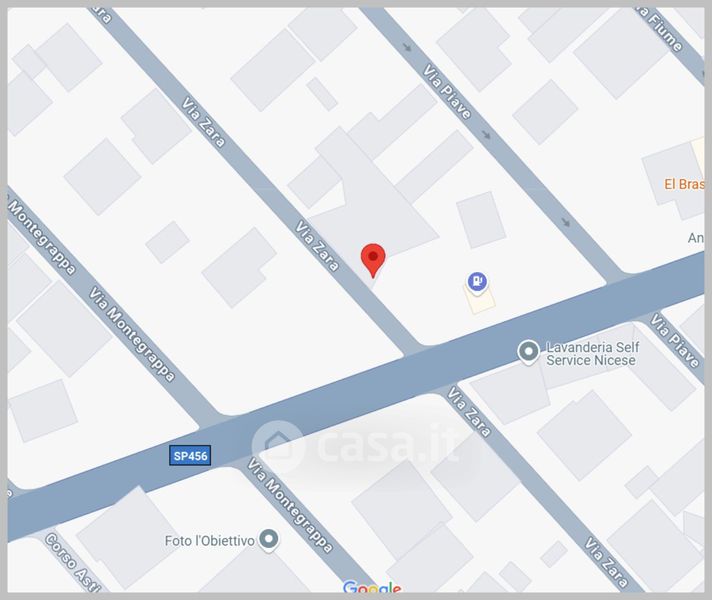Click the Via Zara label in the bottom right
Viewport: 712px width, 600px height.
coord(606,562)
